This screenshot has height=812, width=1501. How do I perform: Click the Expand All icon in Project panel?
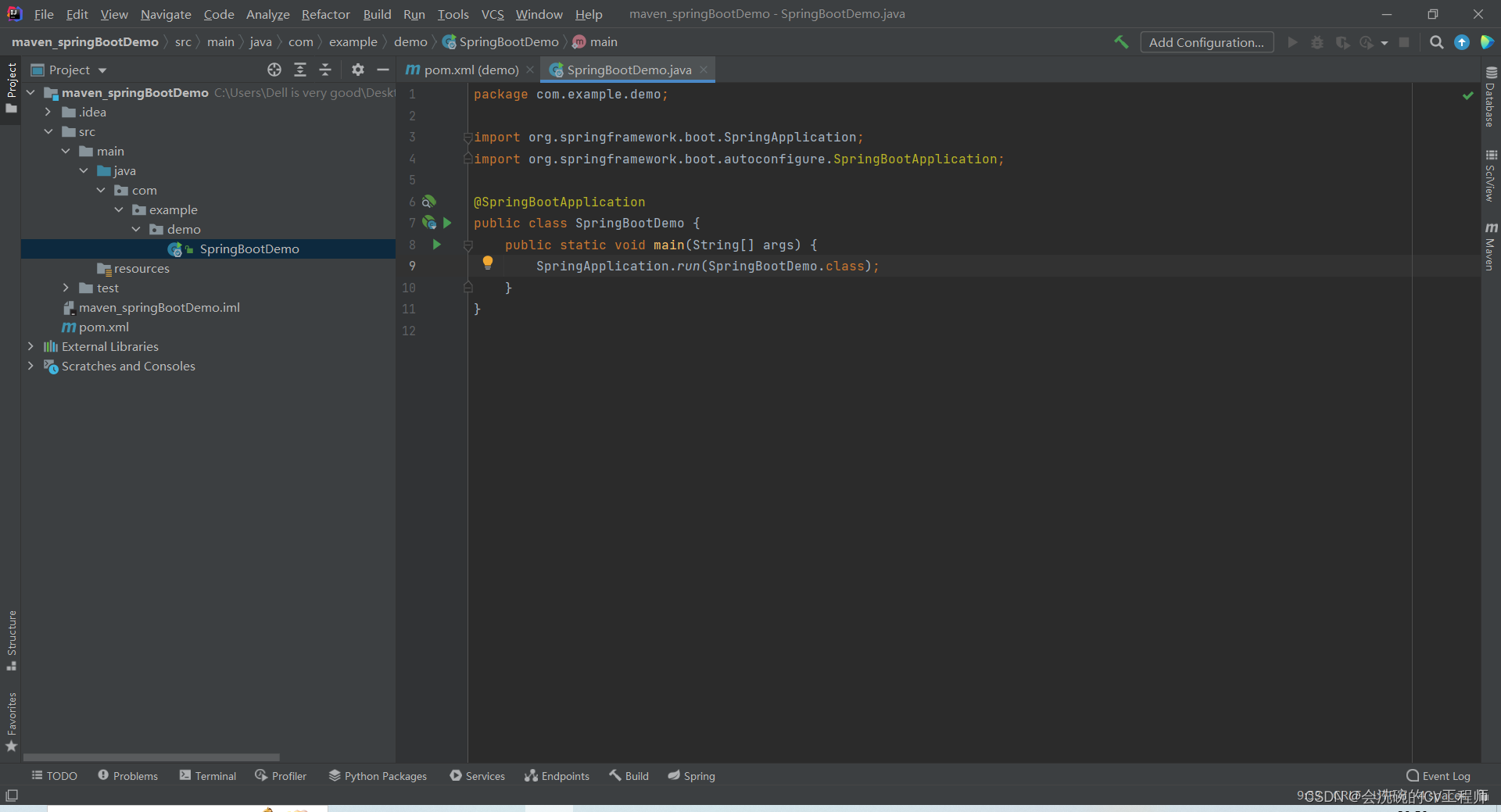coord(300,70)
